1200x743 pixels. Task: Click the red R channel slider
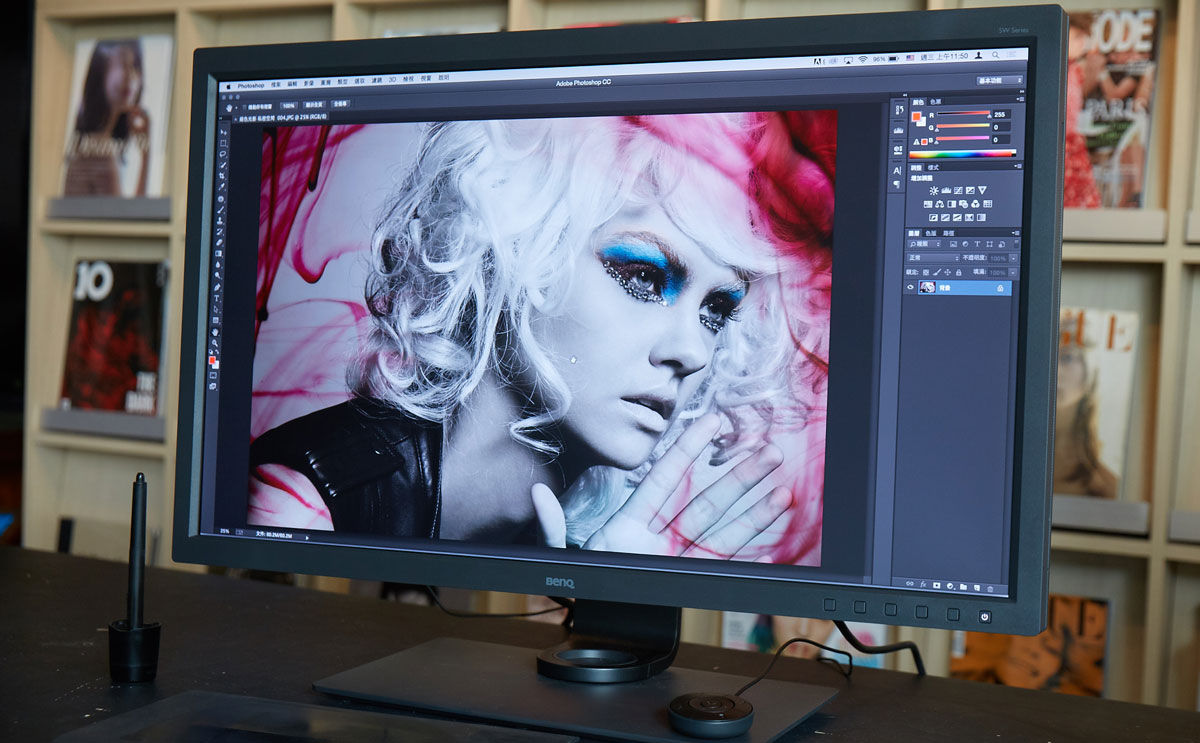[x=963, y=113]
